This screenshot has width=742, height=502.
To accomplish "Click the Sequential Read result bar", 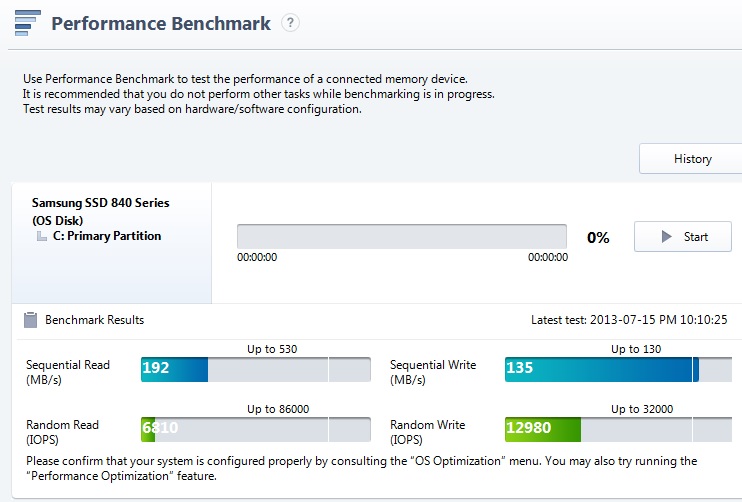I will coord(256,369).
